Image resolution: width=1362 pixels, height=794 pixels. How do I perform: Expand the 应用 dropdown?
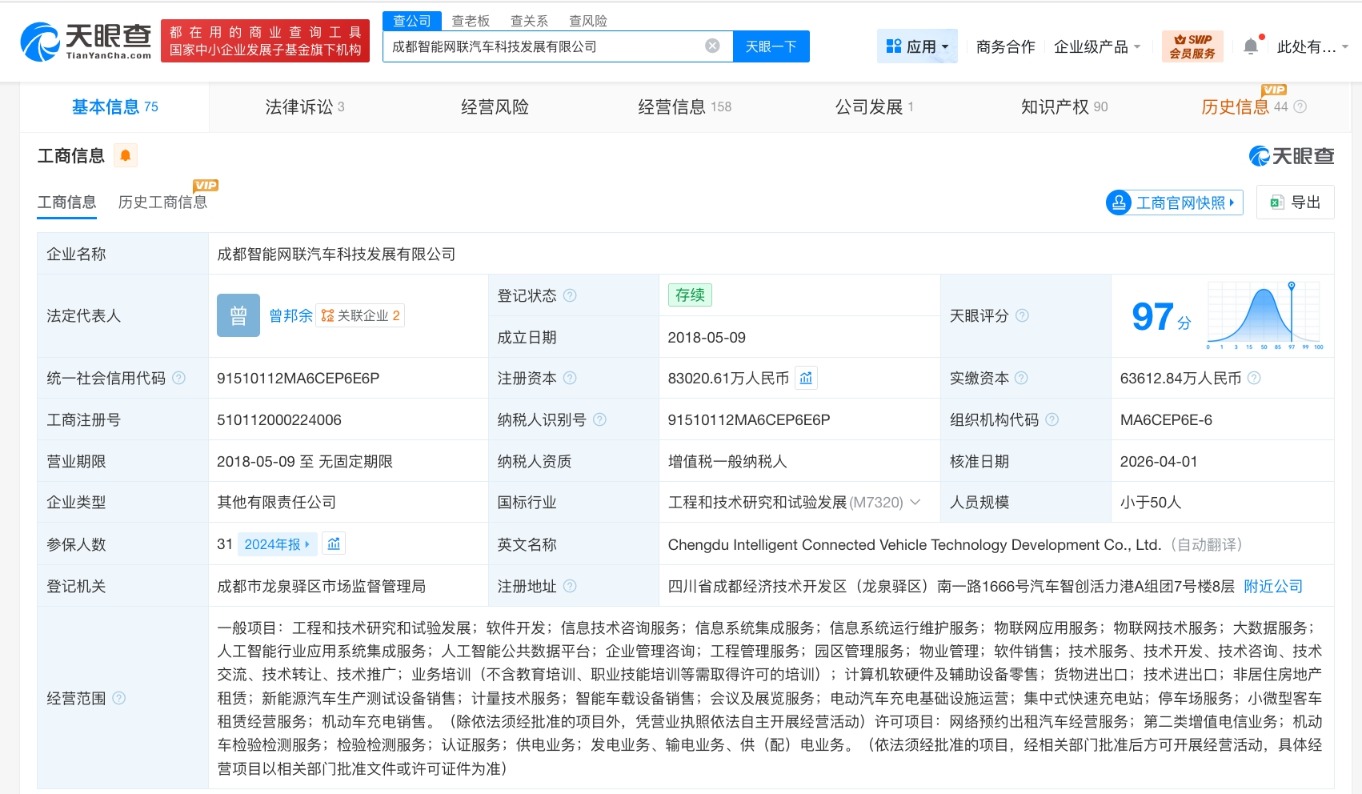(917, 46)
